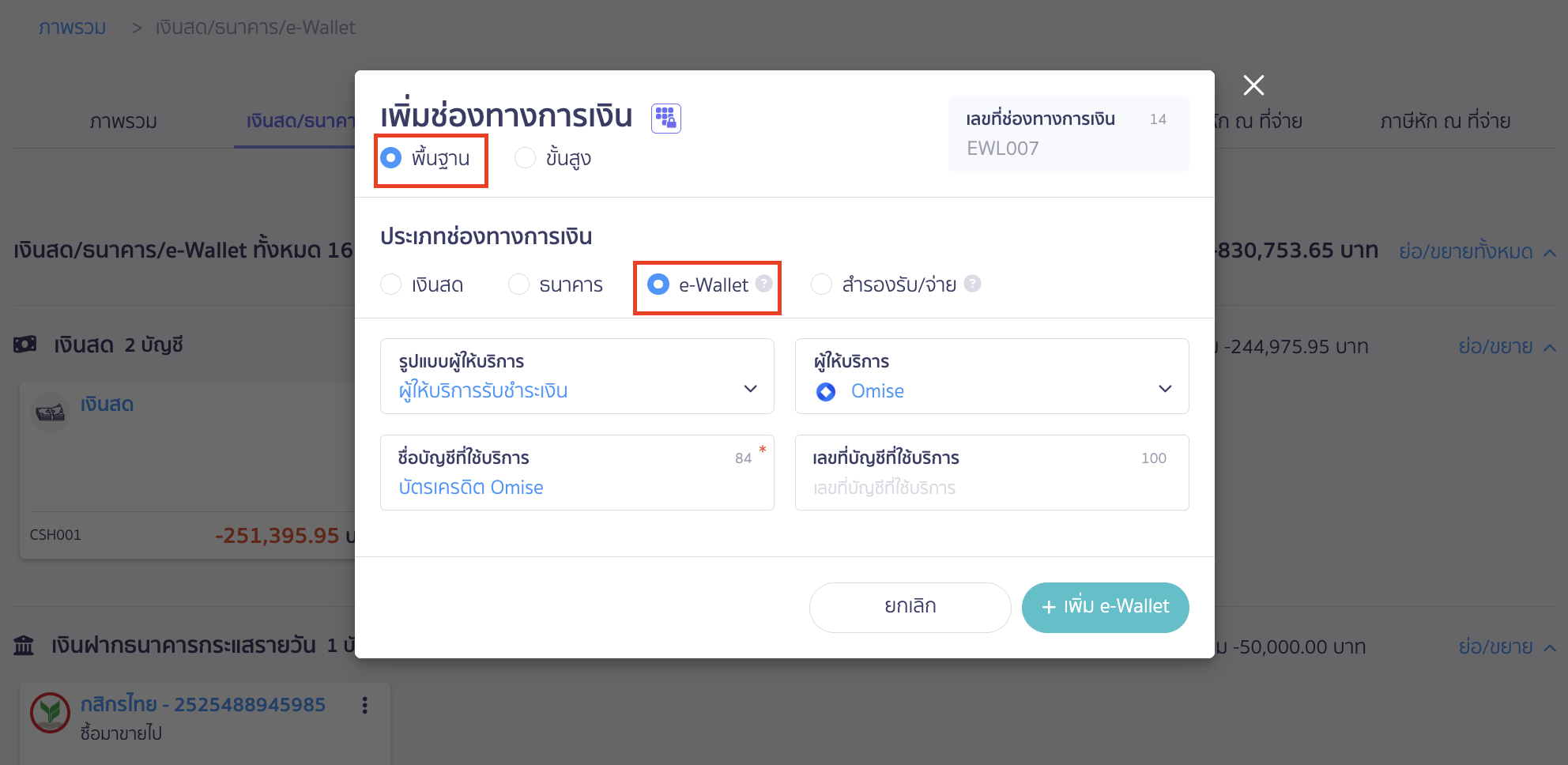
Task: Click ยกเลิก to cancel
Action: click(909, 607)
